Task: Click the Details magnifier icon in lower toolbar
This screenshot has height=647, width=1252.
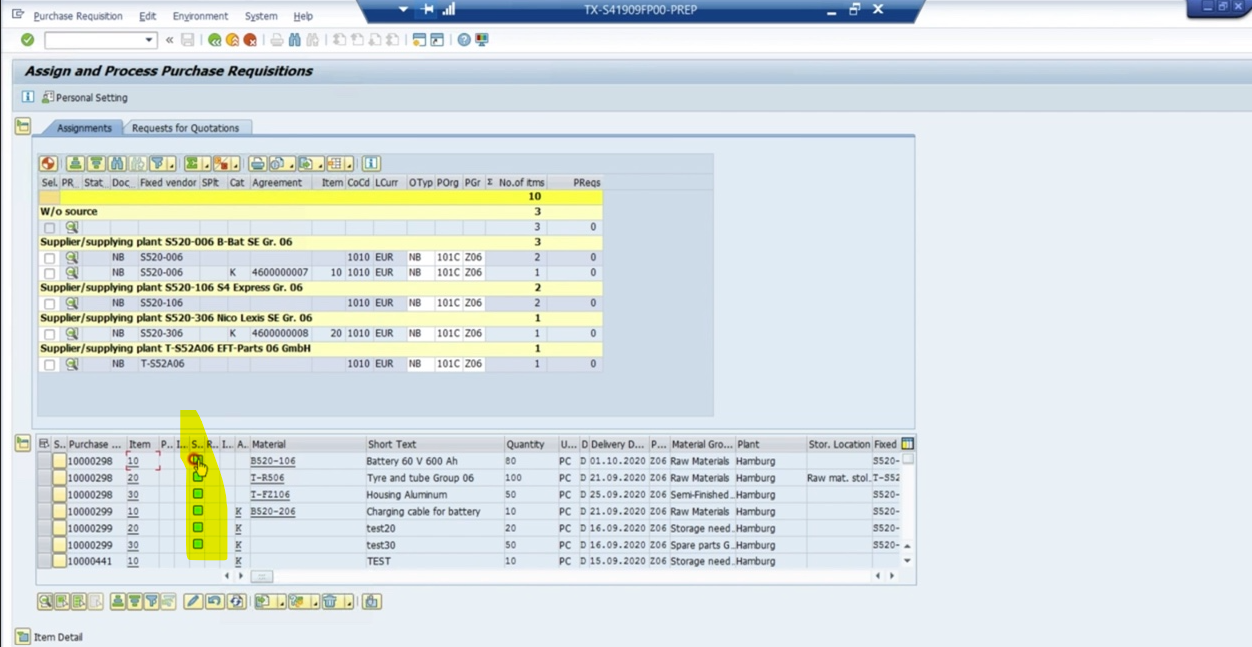Action: click(x=45, y=601)
